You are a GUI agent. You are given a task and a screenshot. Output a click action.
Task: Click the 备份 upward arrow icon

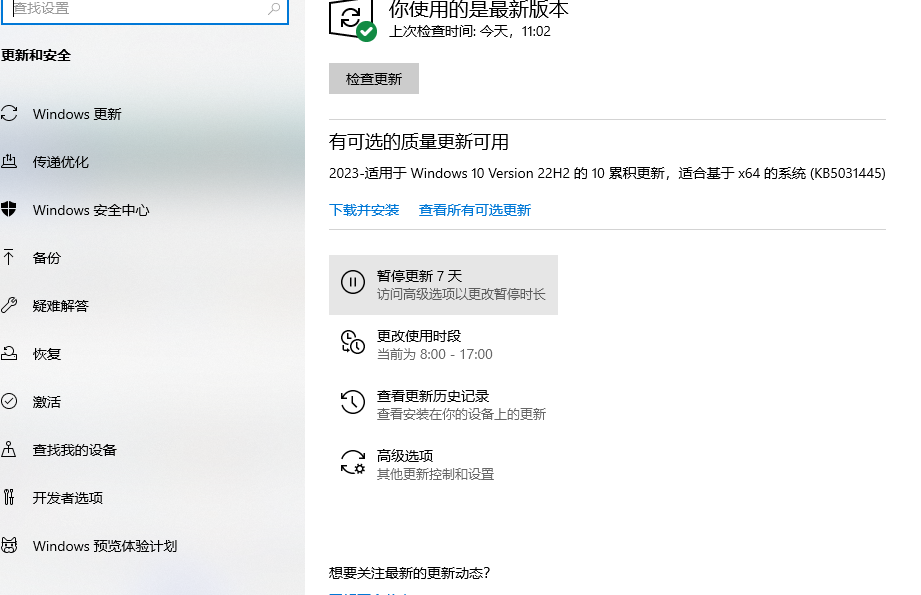pos(9,257)
